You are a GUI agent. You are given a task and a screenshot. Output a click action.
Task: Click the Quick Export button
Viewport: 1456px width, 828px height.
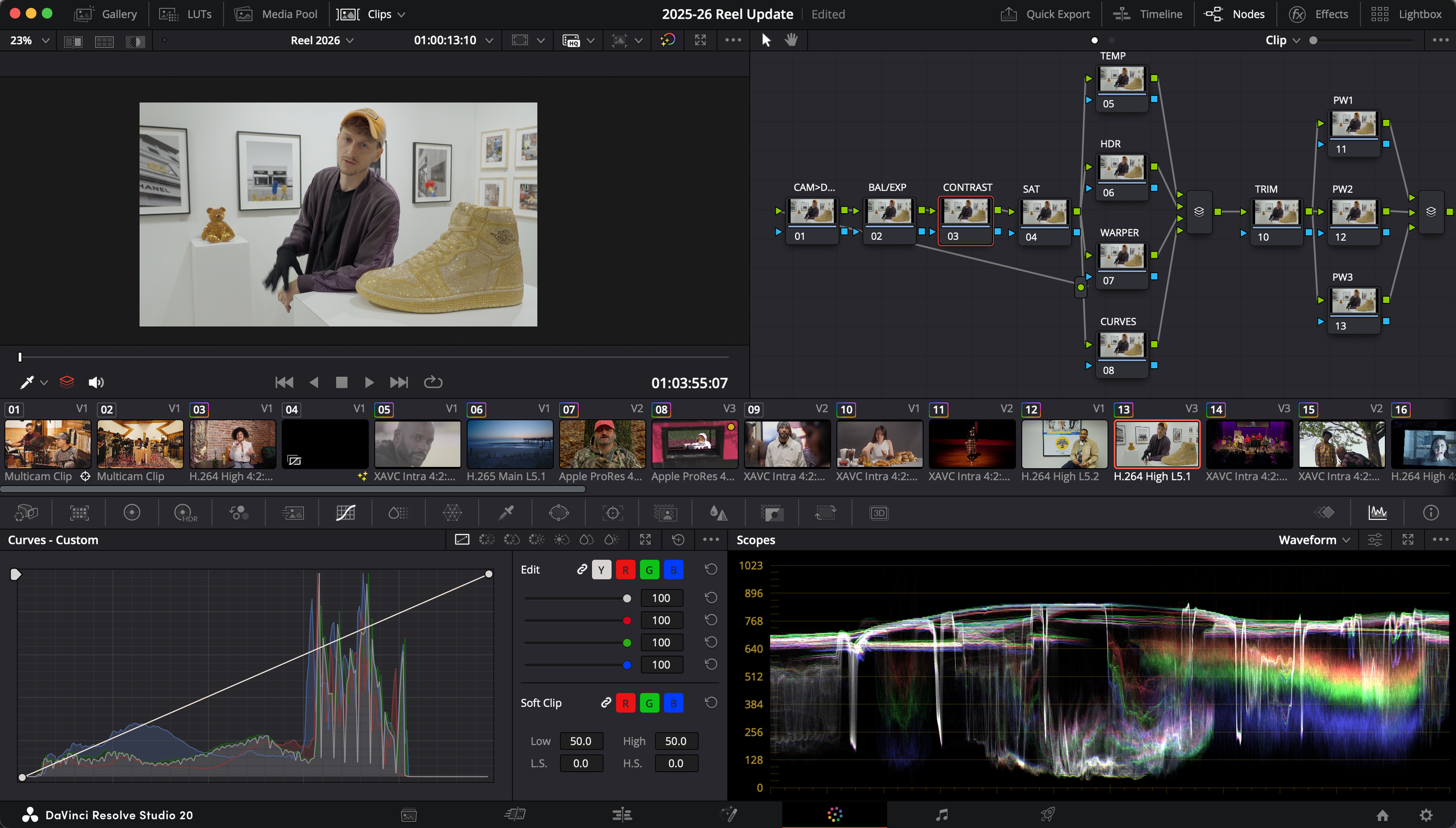point(1045,14)
